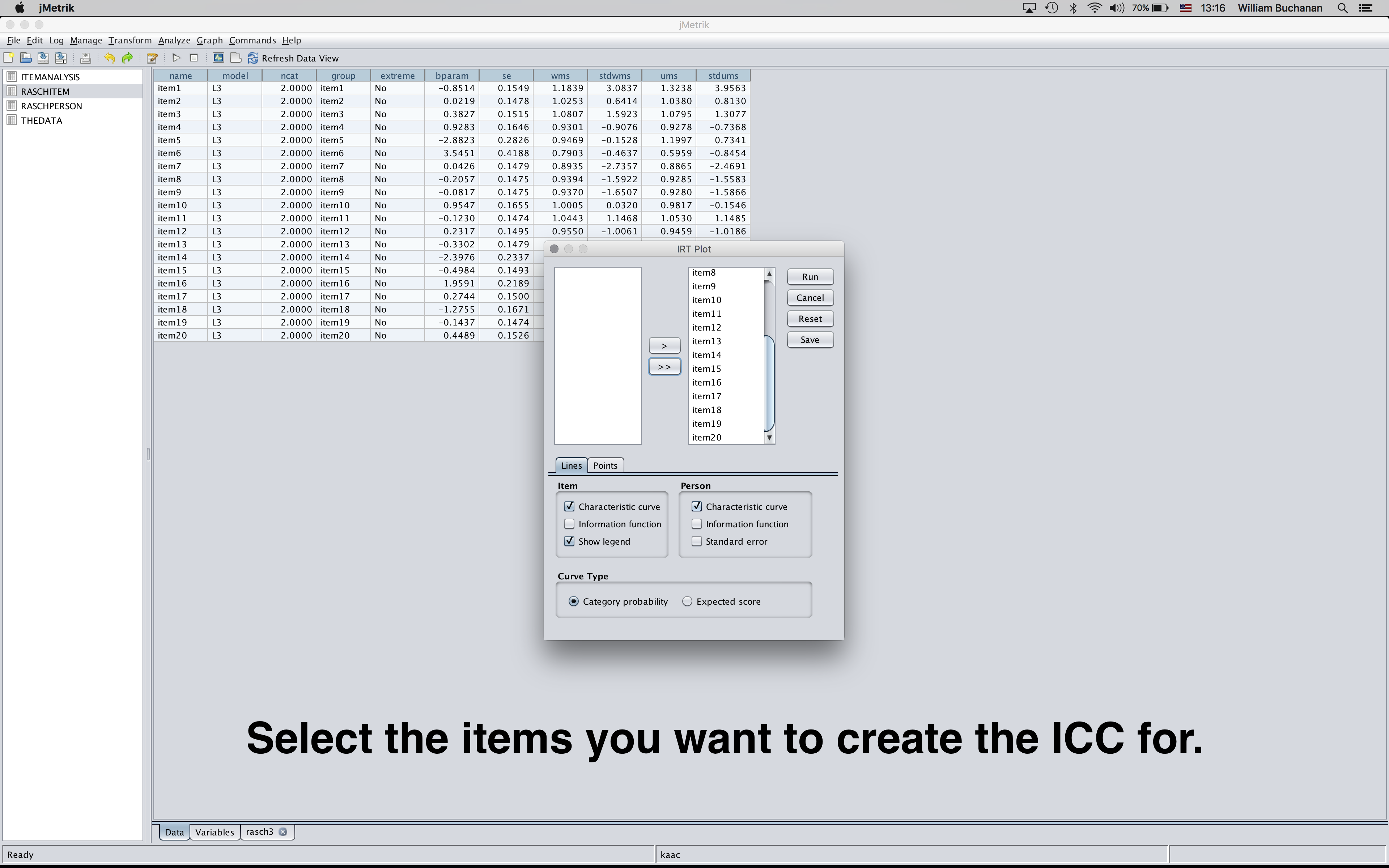Select the RASCHITEM table in sidebar
This screenshot has height=868, width=1389.
(45, 91)
